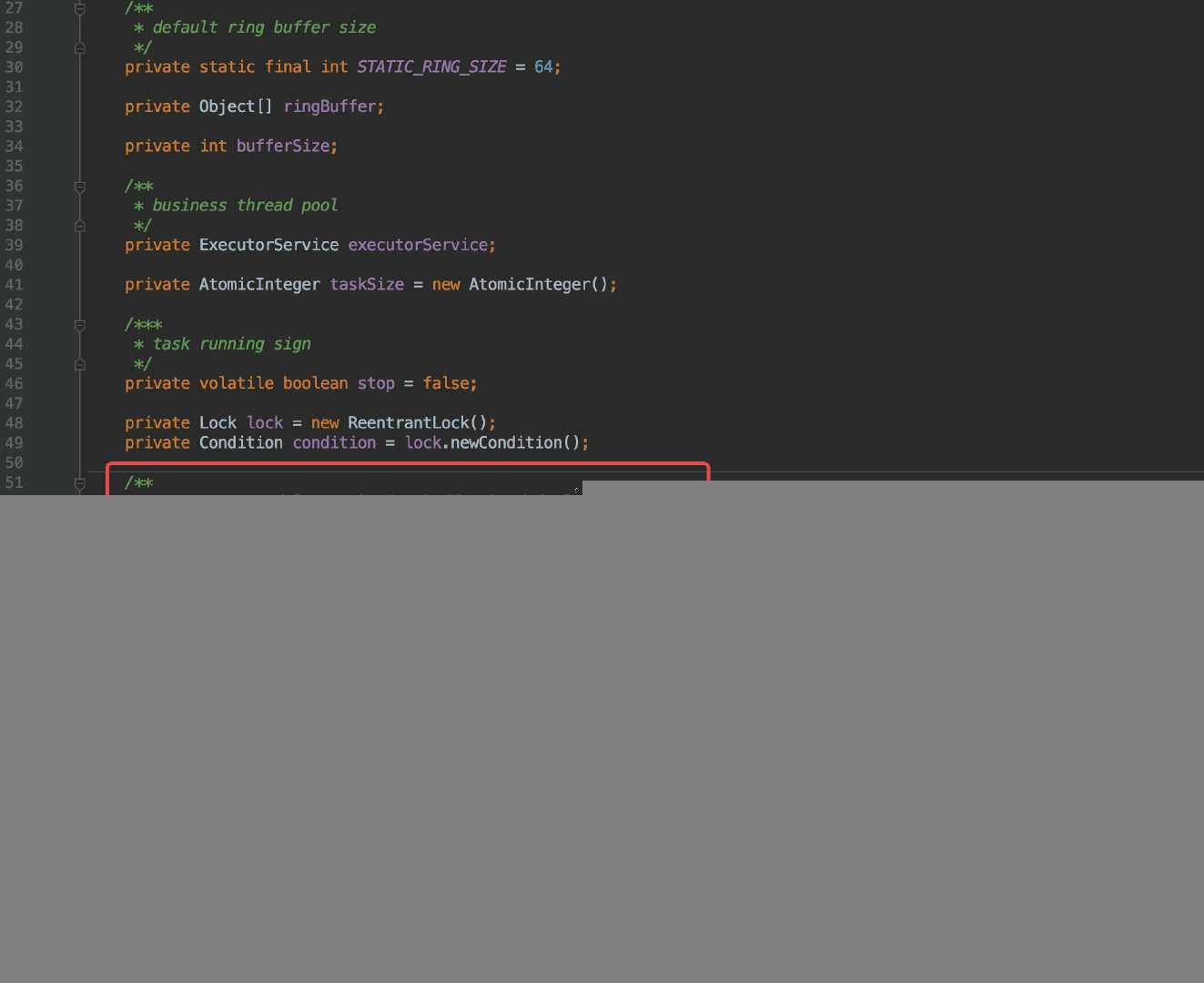Click the 'final' keyword on line 30
The image size is (1204, 983).
(x=288, y=66)
